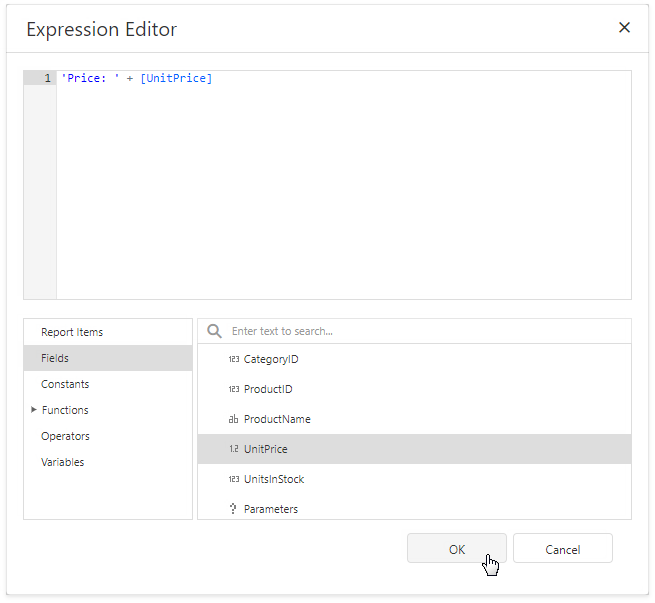Open the Constants category

pyautogui.click(x=108, y=384)
